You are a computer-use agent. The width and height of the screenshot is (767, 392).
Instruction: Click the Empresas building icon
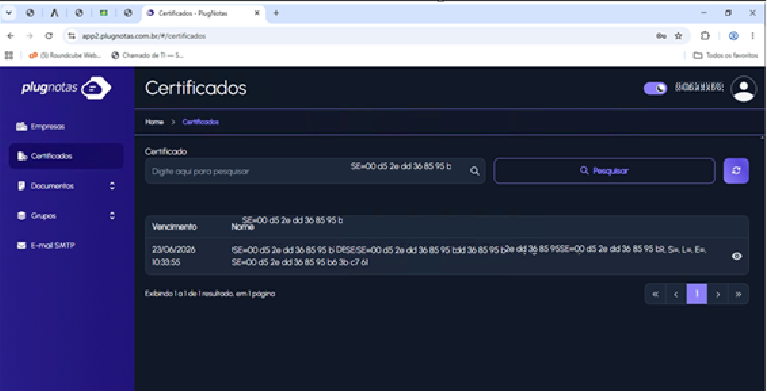(x=22, y=127)
